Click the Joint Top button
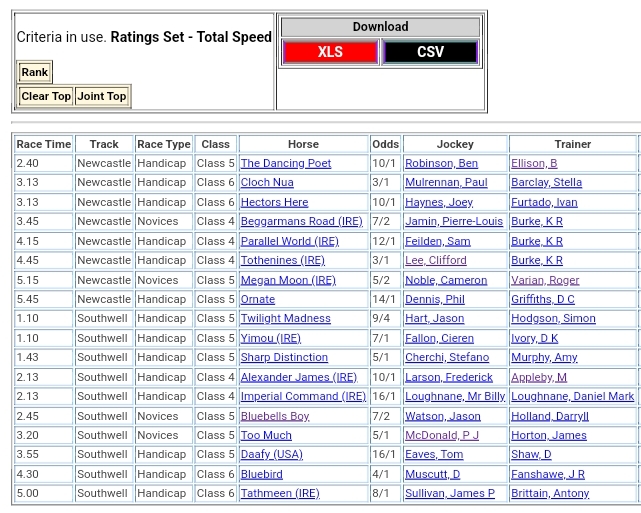The width and height of the screenshot is (641, 513). (102, 97)
